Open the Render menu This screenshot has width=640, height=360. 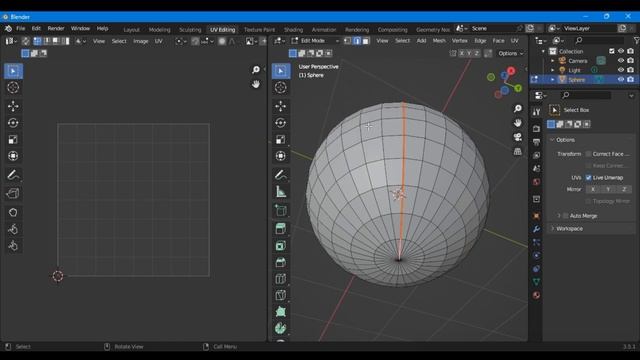pos(56,29)
